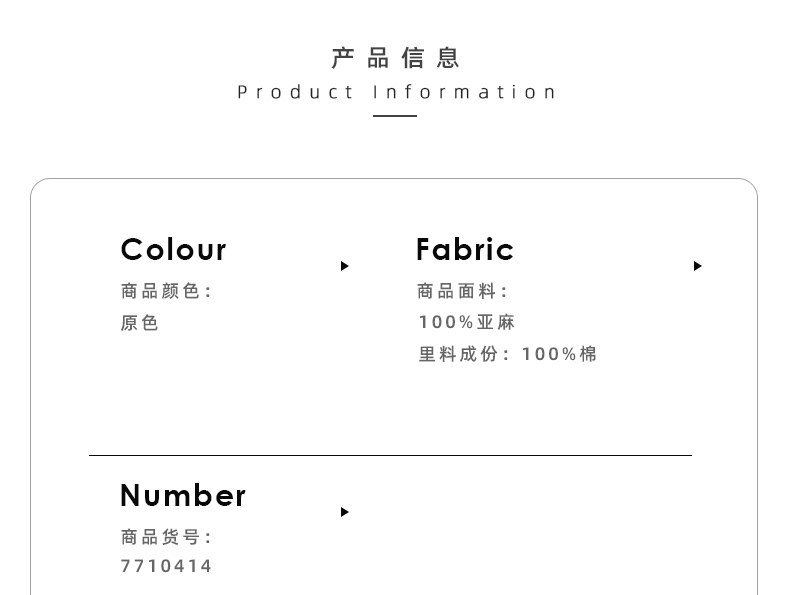Select the Number section heading

182,495
